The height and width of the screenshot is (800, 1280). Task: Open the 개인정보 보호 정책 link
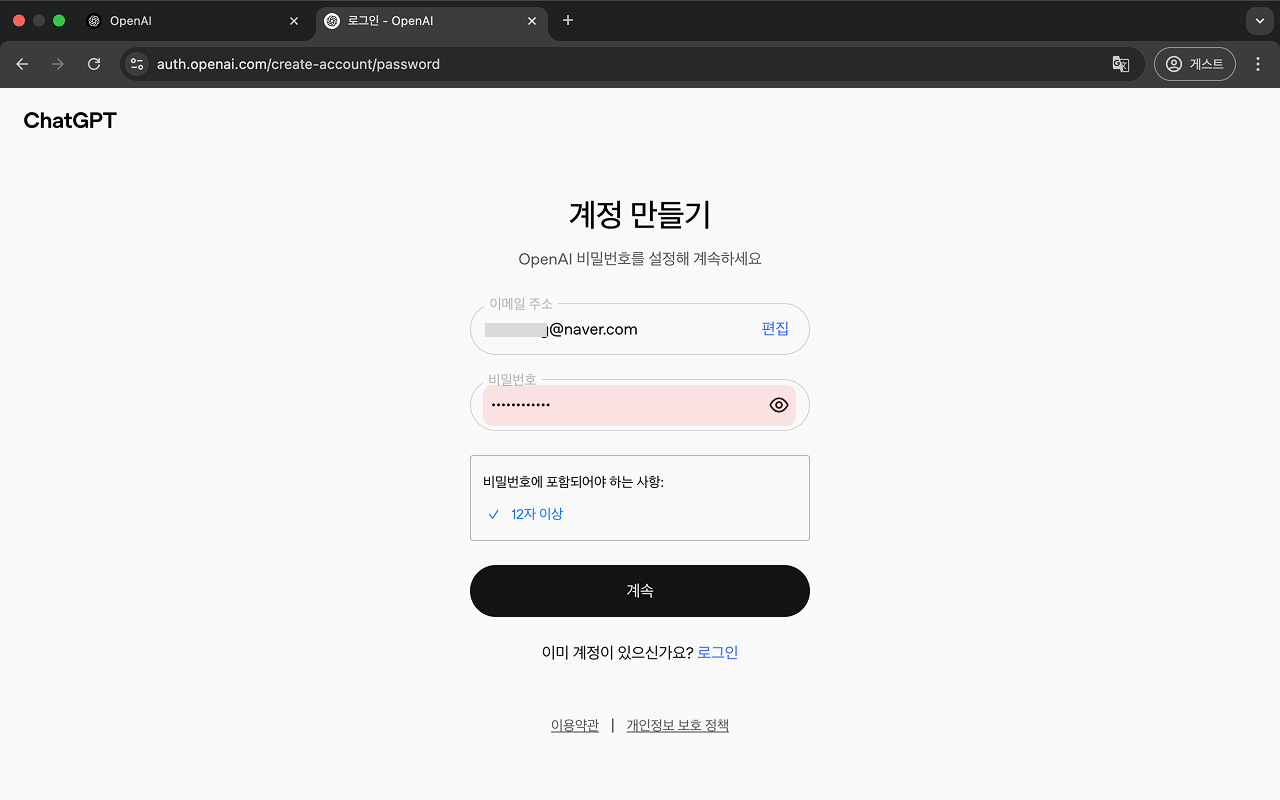678,726
